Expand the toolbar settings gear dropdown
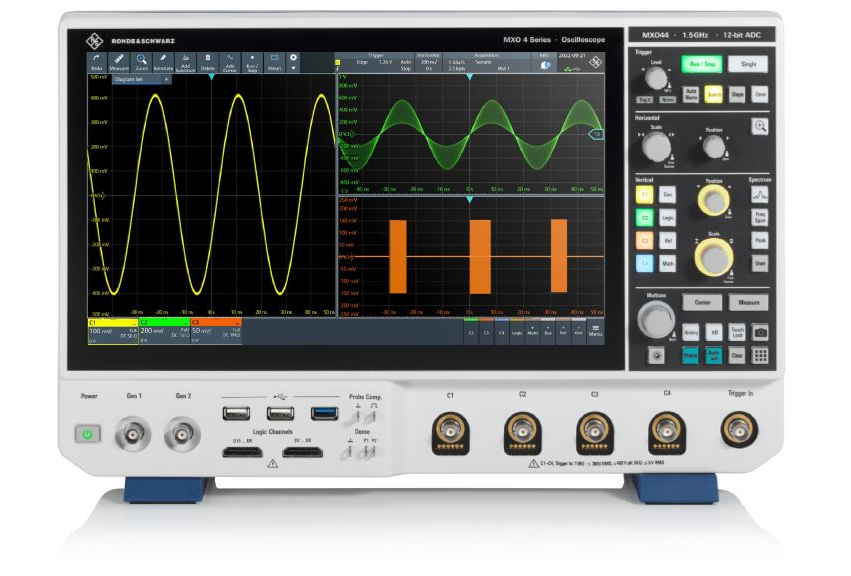 [294, 62]
